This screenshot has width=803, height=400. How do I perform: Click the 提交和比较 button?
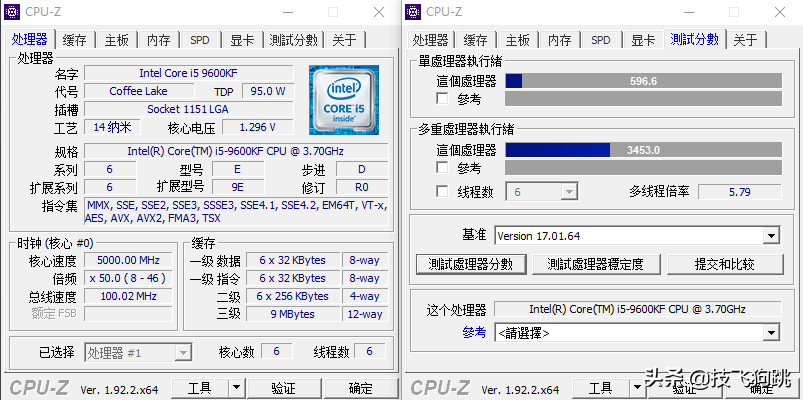pyautogui.click(x=725, y=264)
